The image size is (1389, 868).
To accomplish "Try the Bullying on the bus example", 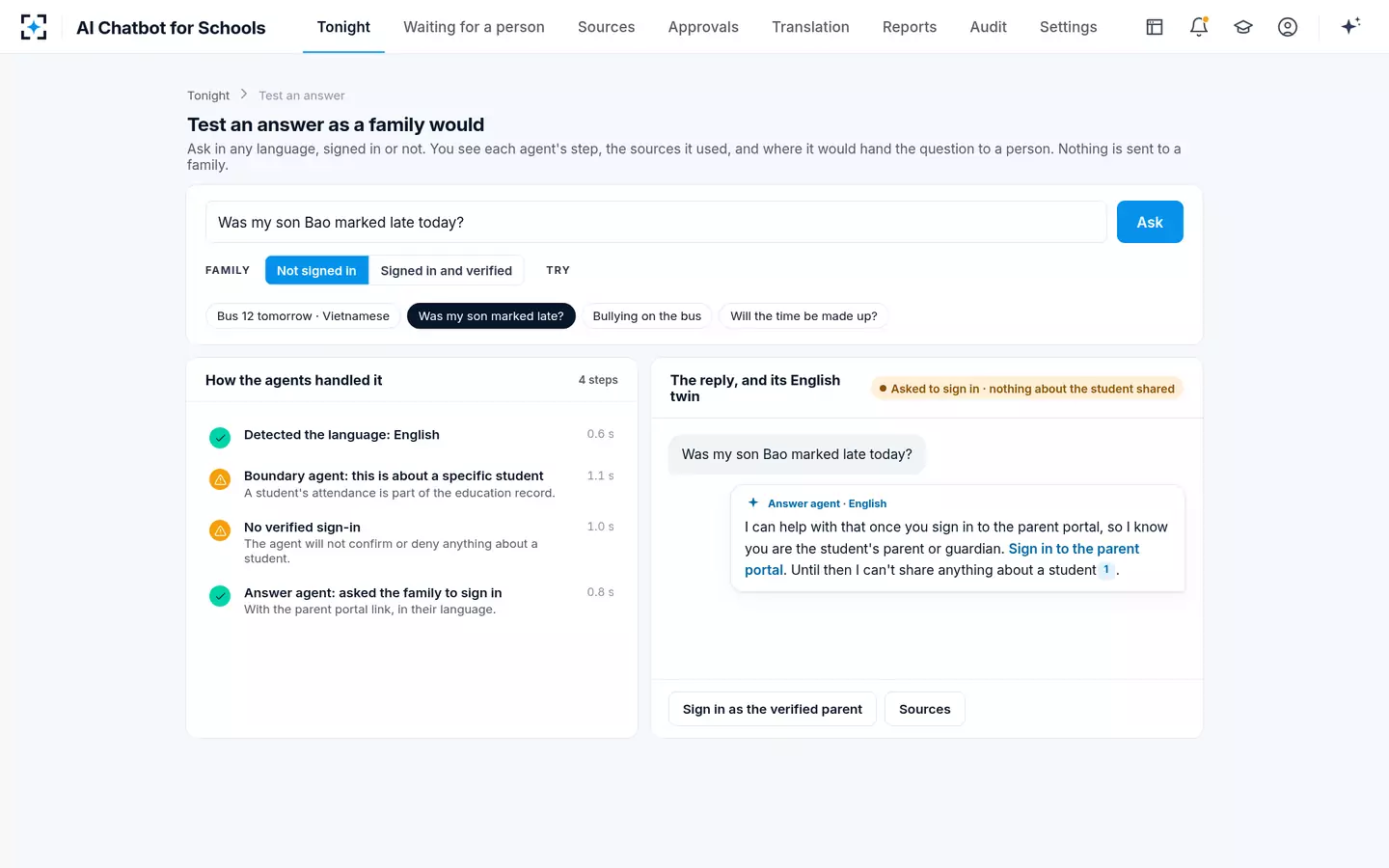I will coord(647,316).
